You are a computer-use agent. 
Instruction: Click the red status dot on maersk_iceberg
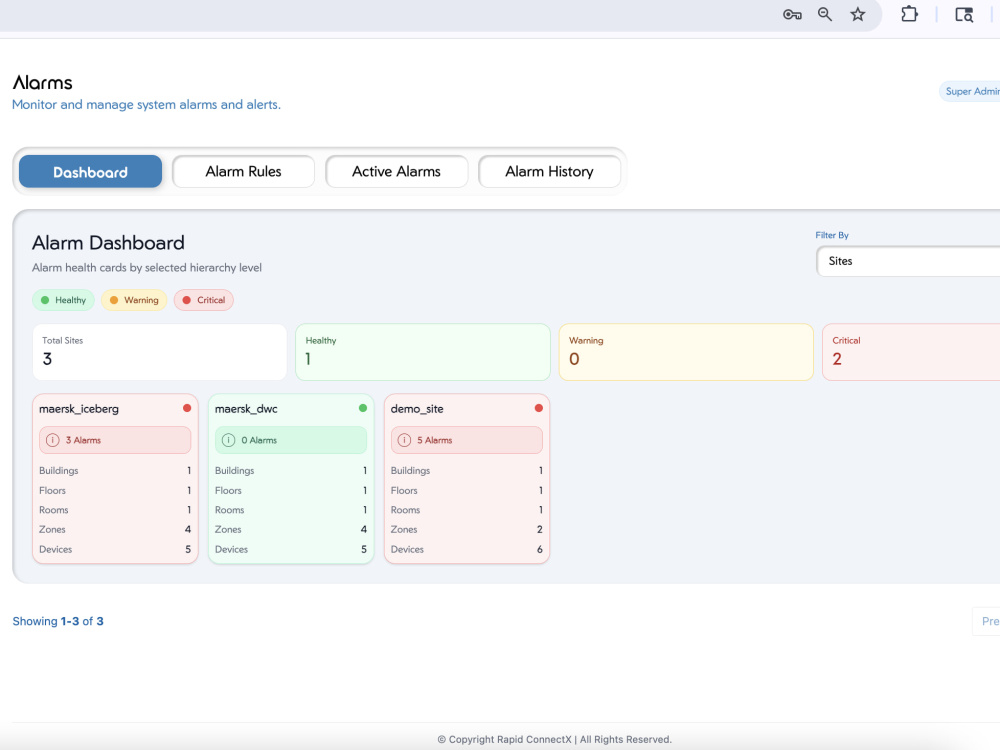coord(187,408)
